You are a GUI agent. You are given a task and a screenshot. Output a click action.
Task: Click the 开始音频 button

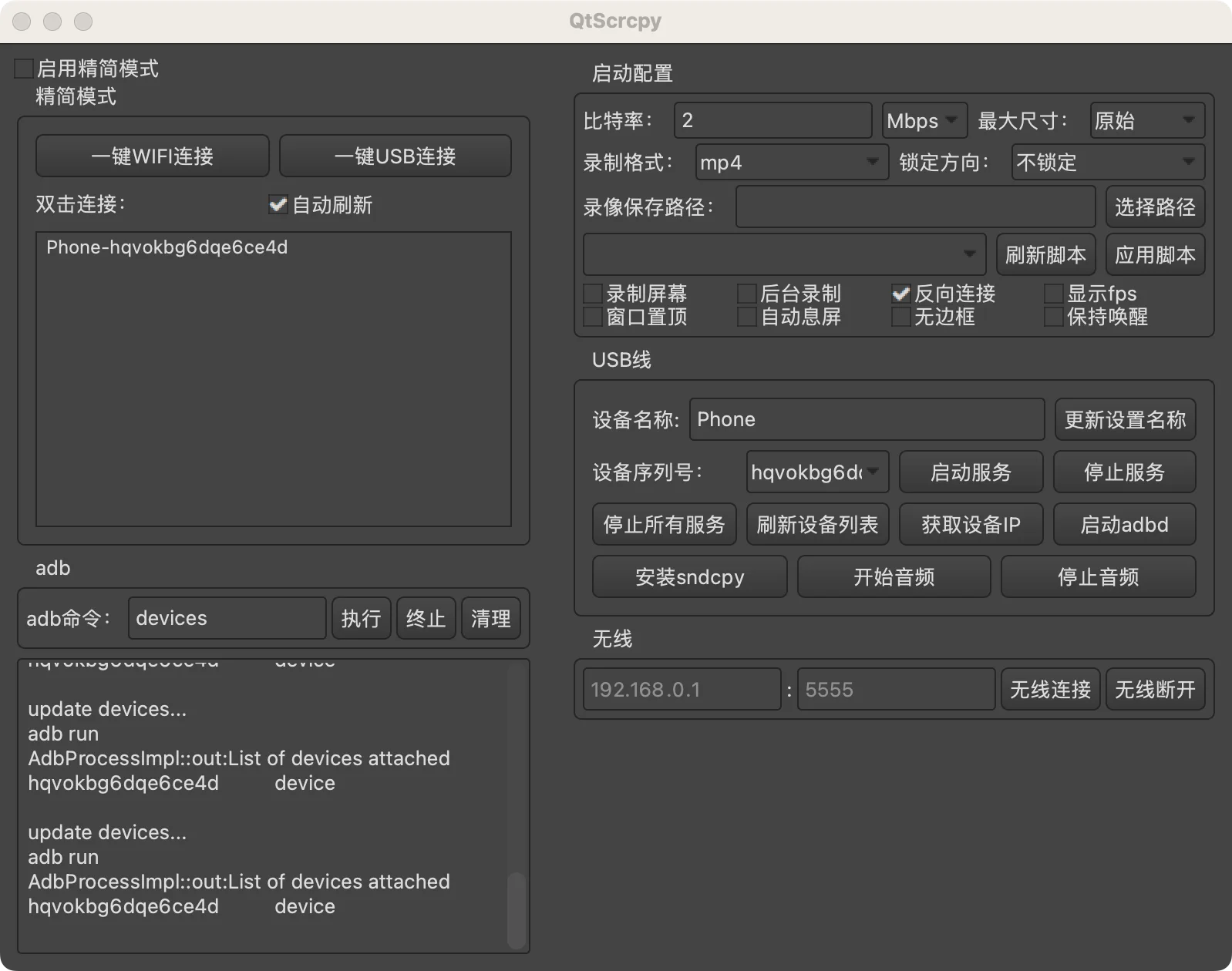[894, 576]
